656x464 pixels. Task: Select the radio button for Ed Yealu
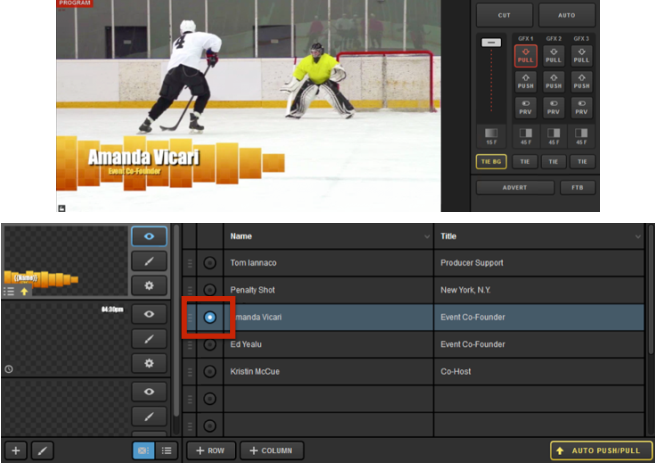[210, 345]
